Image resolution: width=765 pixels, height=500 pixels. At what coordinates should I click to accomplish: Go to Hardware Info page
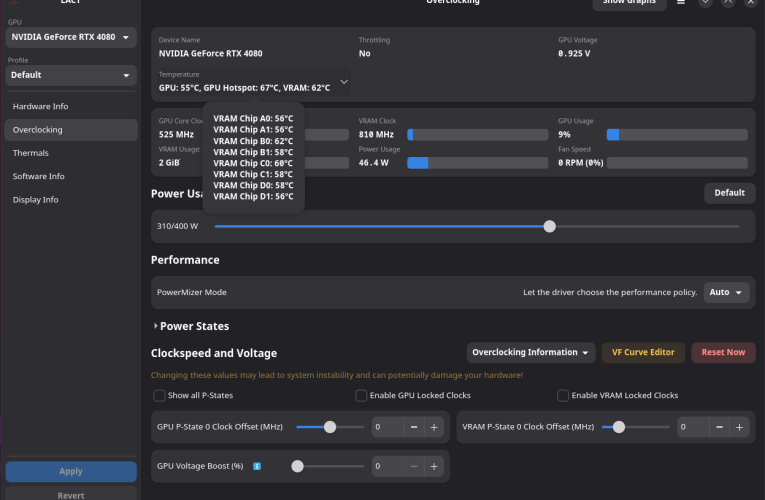(x=71, y=106)
